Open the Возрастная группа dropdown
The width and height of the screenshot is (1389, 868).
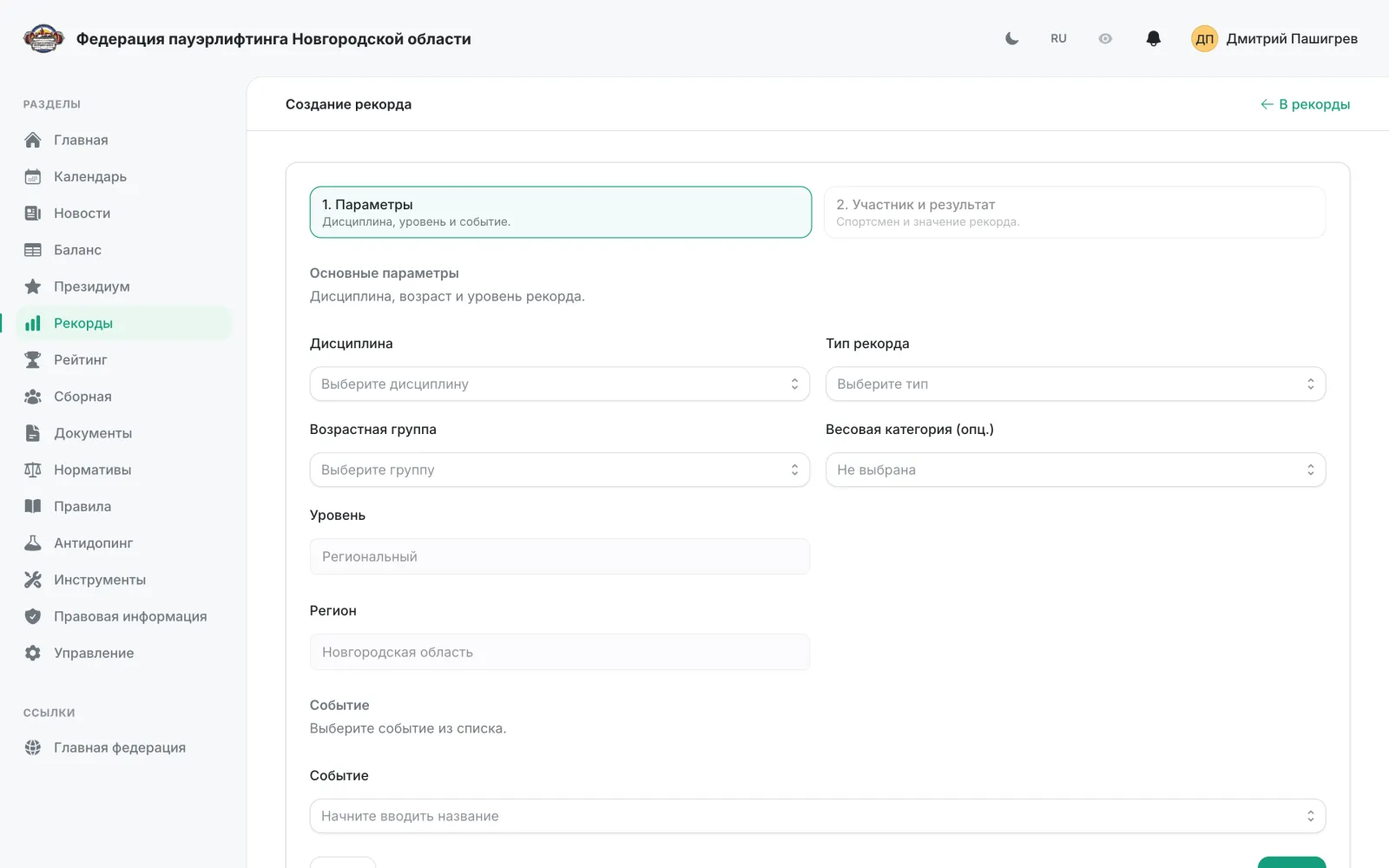[x=560, y=470]
